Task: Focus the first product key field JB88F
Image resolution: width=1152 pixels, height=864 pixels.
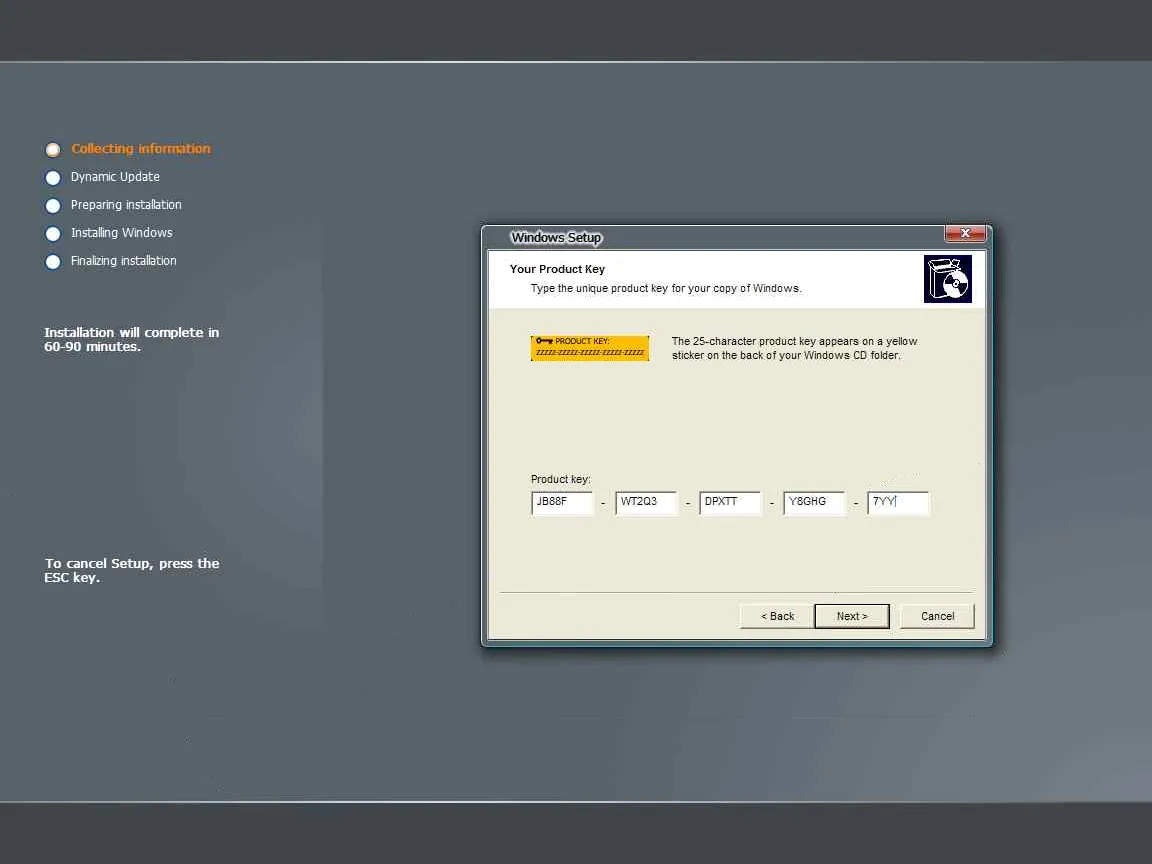Action: tap(562, 503)
